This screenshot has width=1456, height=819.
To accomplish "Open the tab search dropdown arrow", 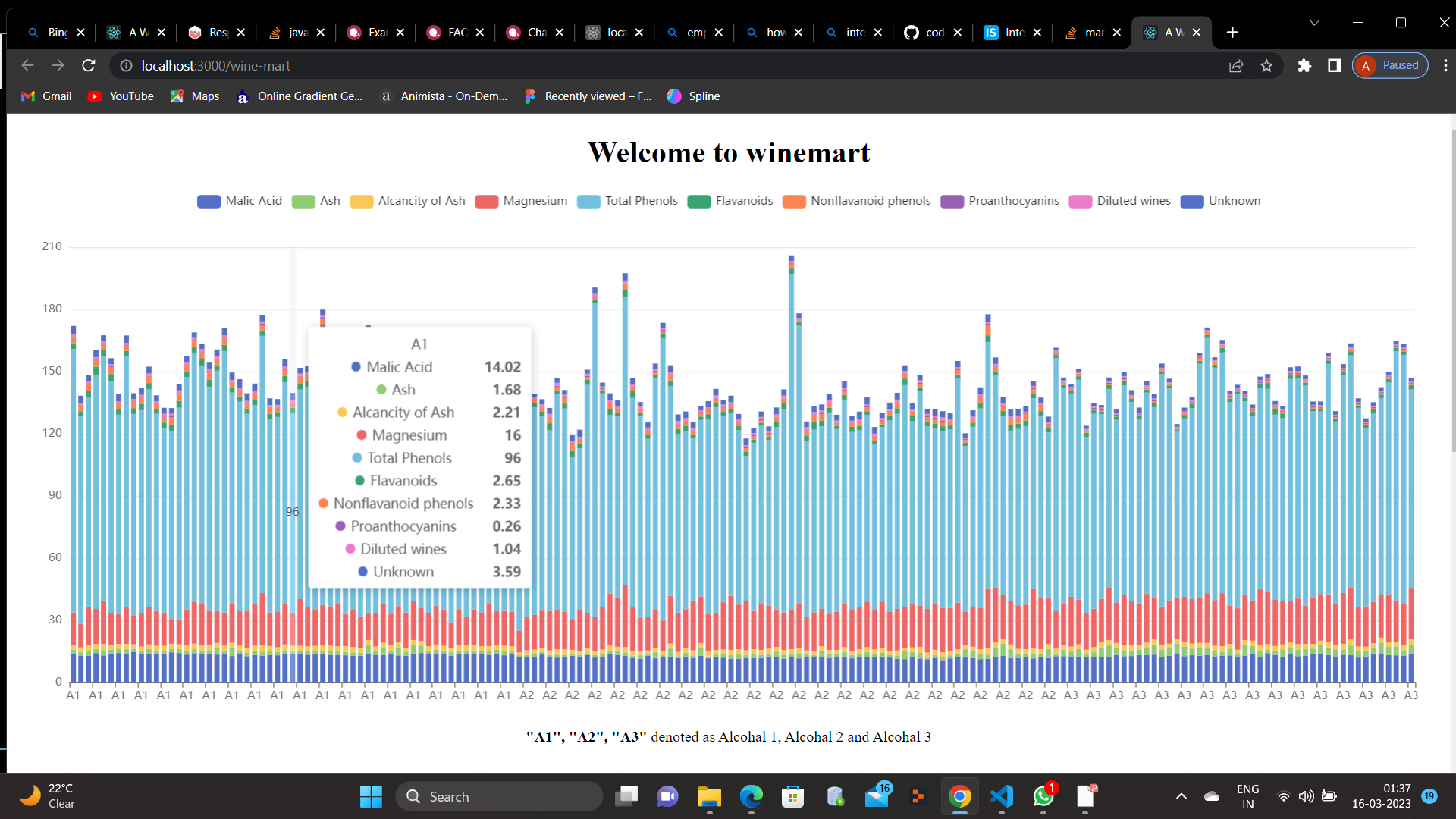I will click(1314, 23).
